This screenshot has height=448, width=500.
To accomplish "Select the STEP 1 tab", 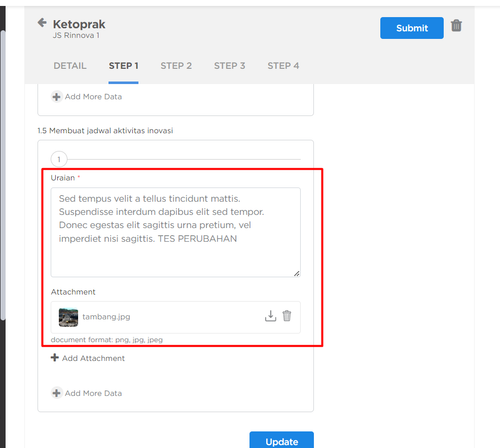I will 123,66.
